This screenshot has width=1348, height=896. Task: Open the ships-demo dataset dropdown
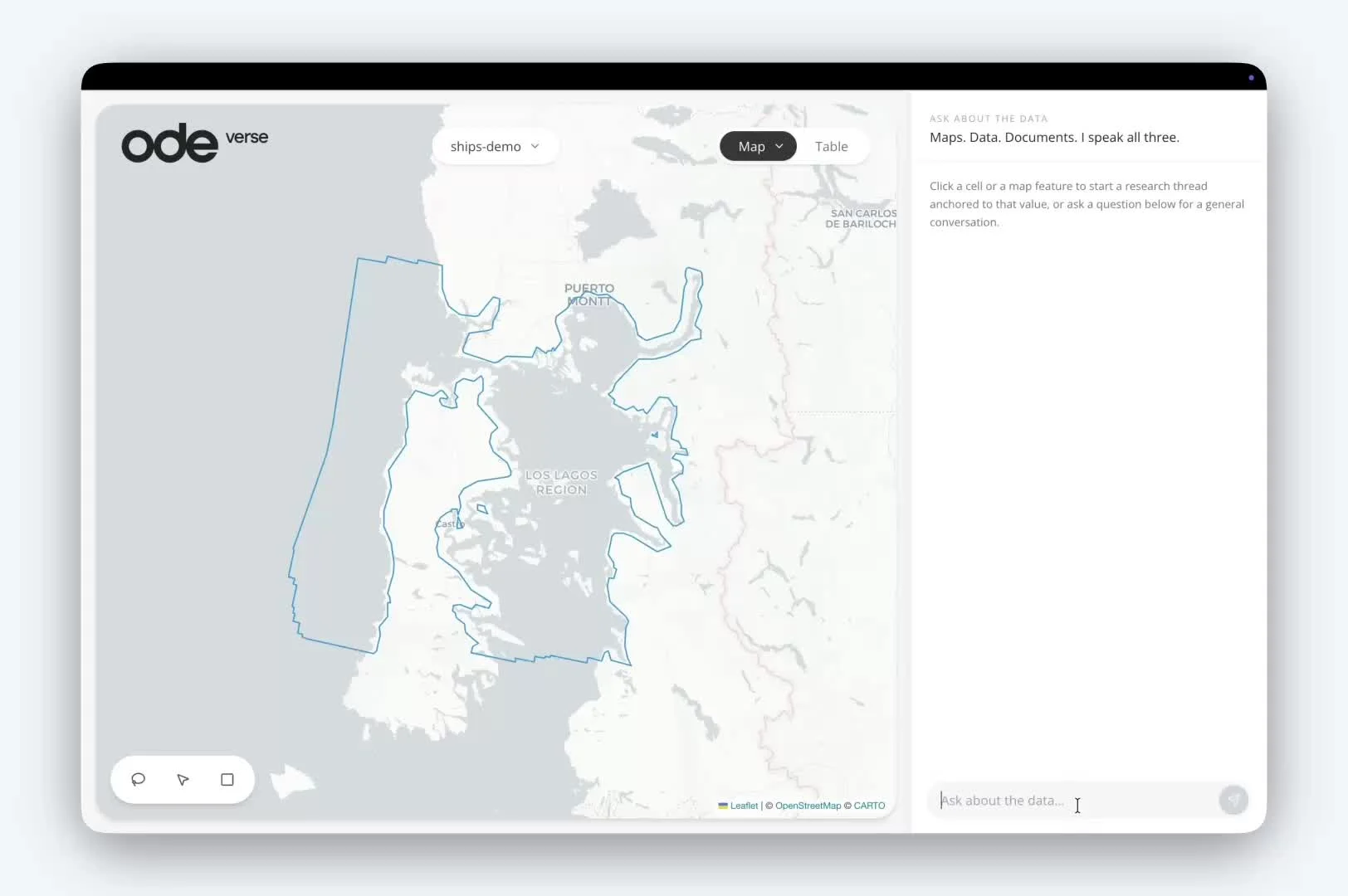[495, 146]
